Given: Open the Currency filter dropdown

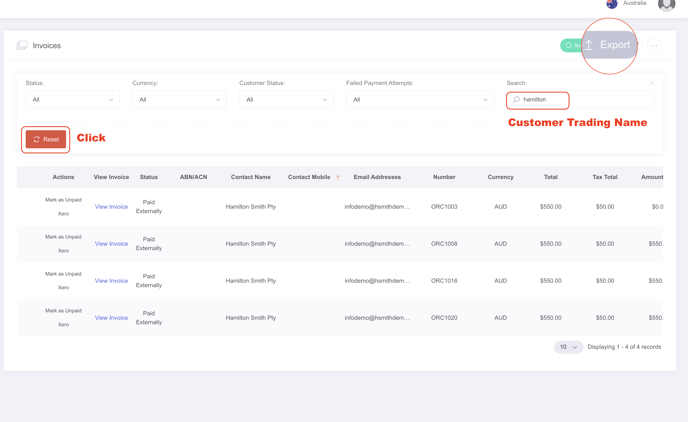Looking at the screenshot, I should coord(179,100).
